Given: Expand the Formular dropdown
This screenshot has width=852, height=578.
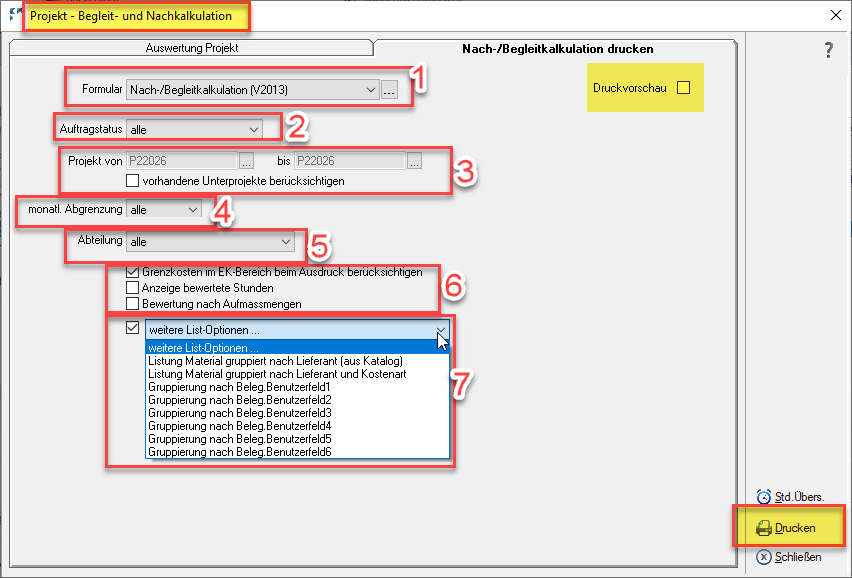Looking at the screenshot, I should (371, 90).
